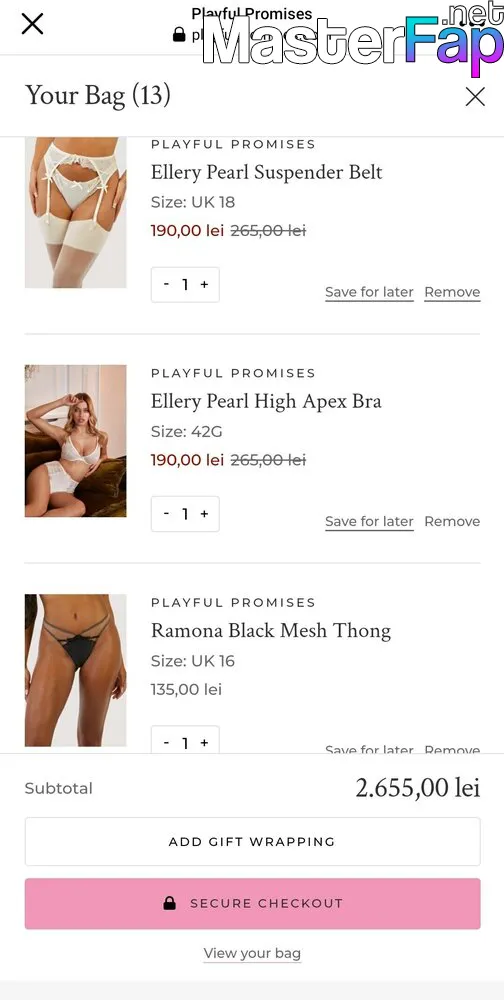This screenshot has width=504, height=1000.
Task: Follow the View your bag link
Action: click(252, 953)
